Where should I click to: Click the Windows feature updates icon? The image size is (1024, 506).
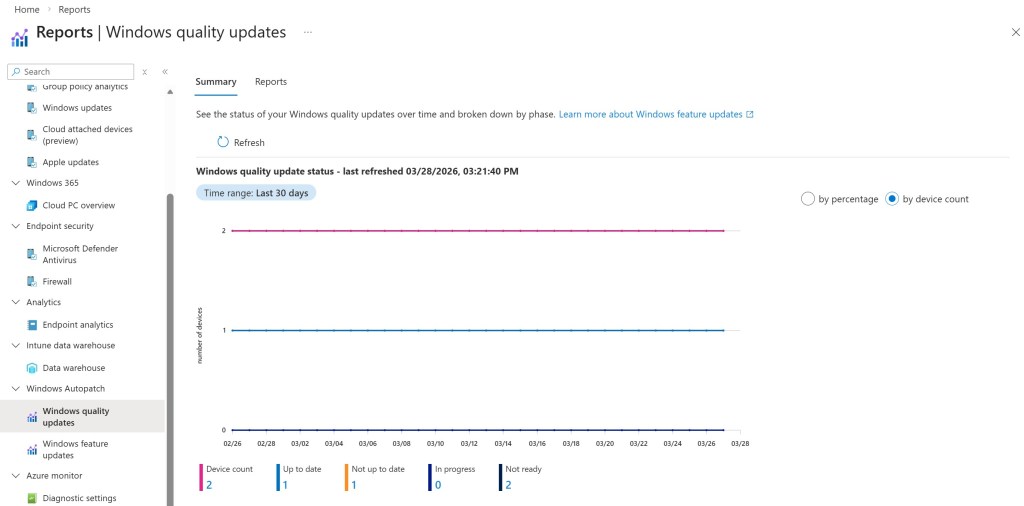[33, 450]
